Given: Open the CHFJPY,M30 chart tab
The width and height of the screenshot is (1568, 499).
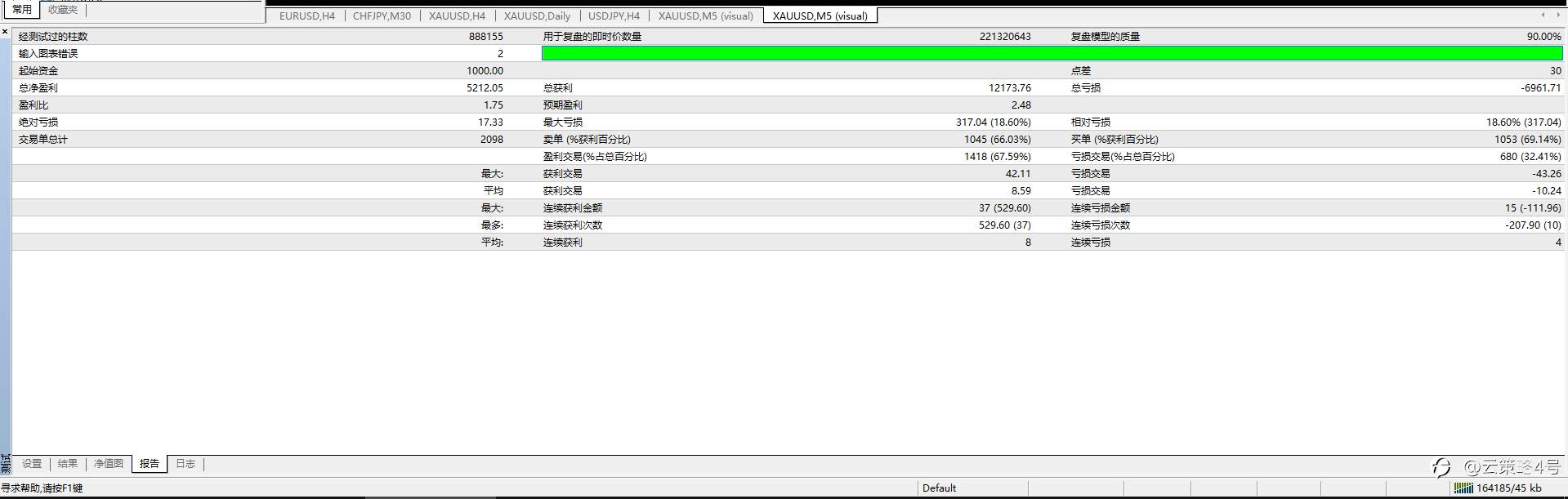Looking at the screenshot, I should (x=382, y=16).
